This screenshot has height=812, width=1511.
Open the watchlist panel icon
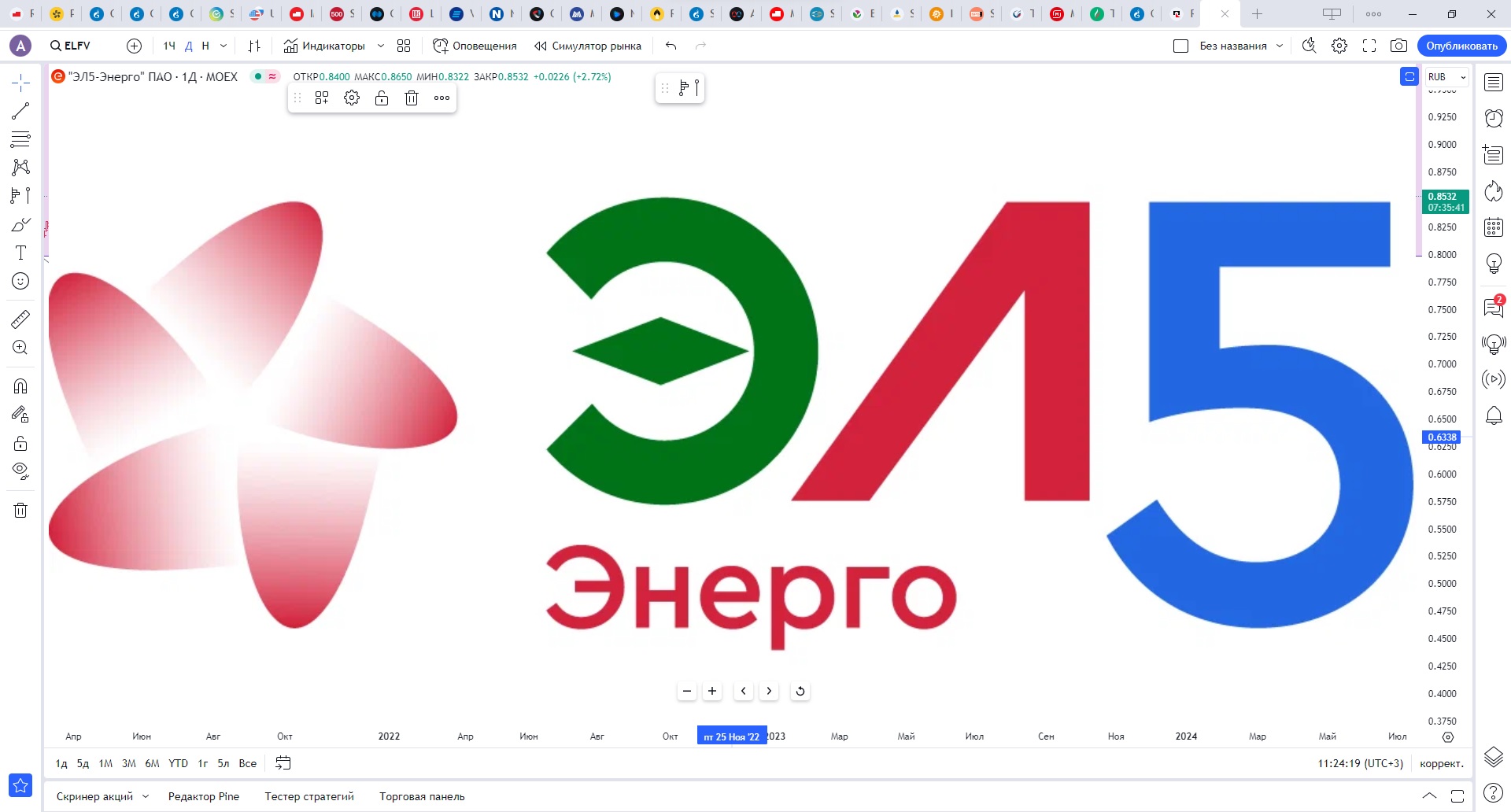pyautogui.click(x=1494, y=82)
